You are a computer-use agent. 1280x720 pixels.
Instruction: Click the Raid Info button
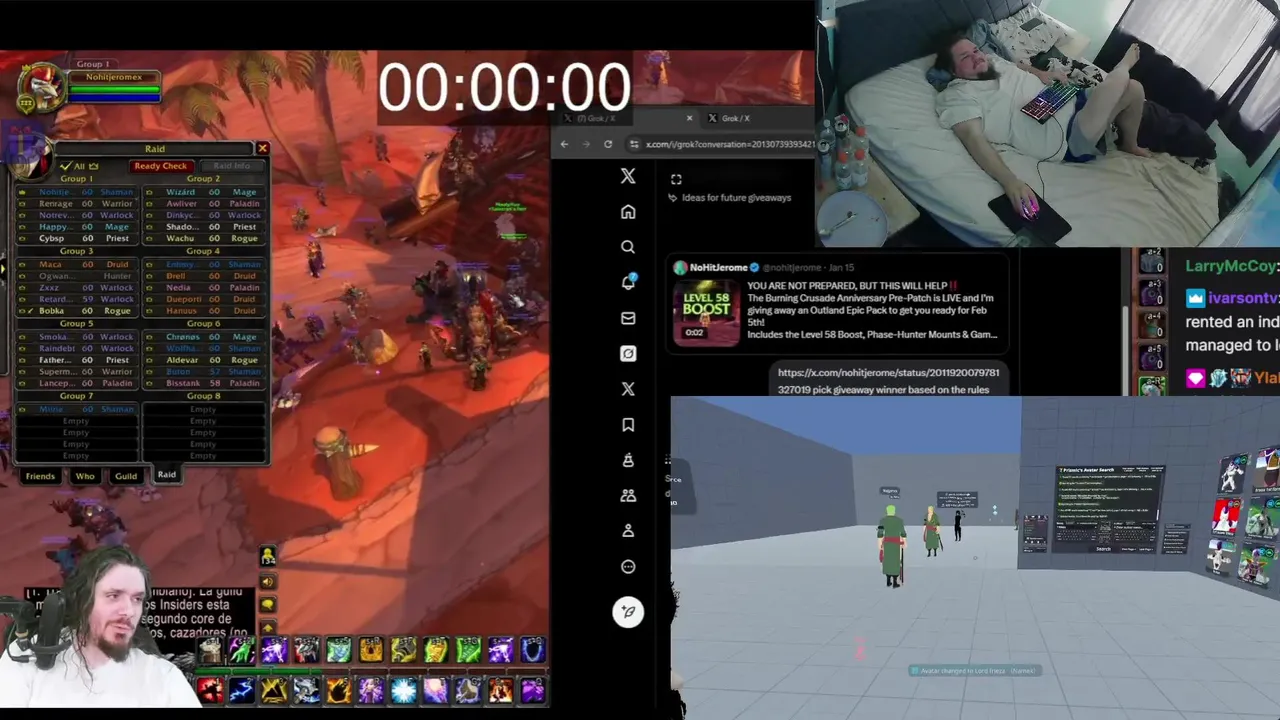pos(231,166)
